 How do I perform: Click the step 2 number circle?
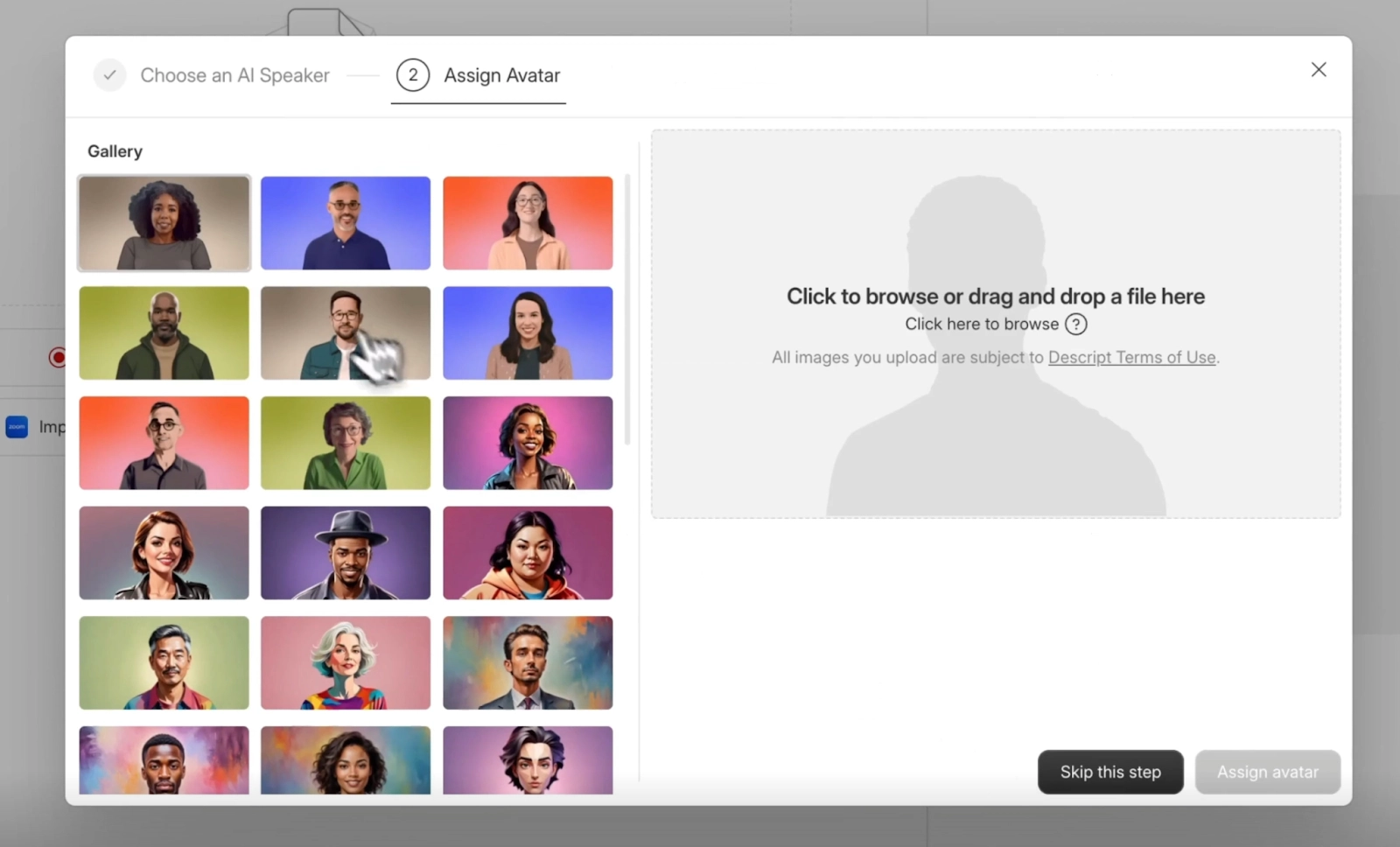pos(412,74)
